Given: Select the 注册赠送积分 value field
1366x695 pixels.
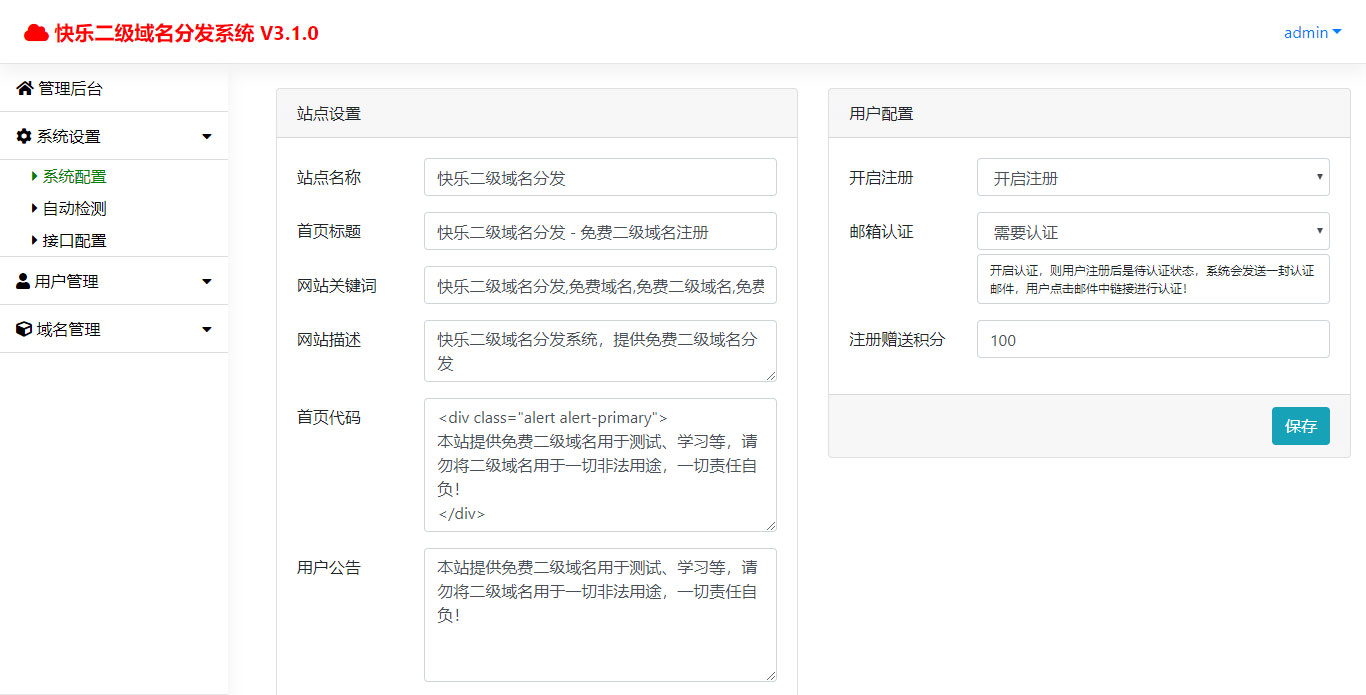Looking at the screenshot, I should coord(1152,339).
